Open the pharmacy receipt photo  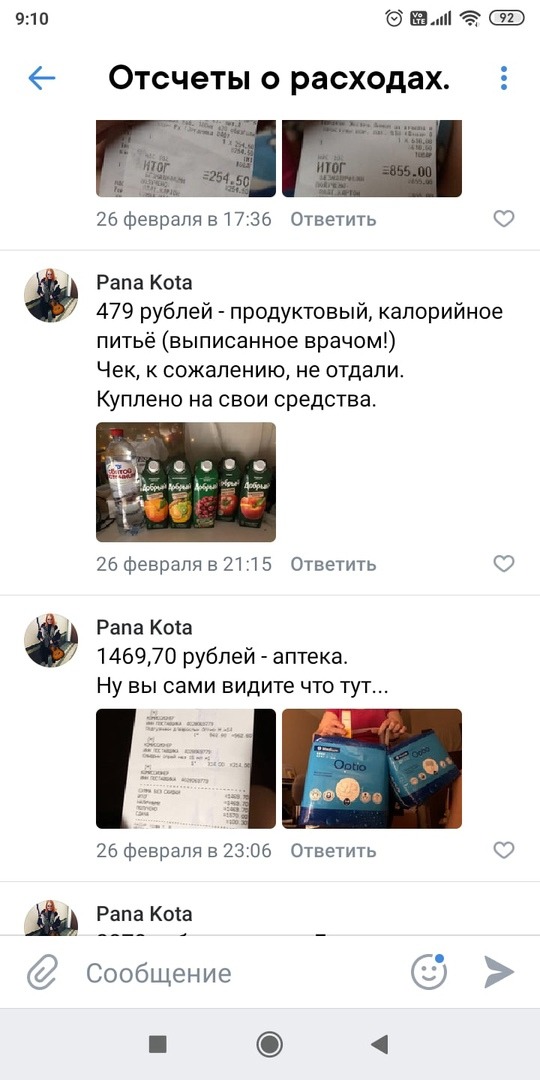pos(186,769)
